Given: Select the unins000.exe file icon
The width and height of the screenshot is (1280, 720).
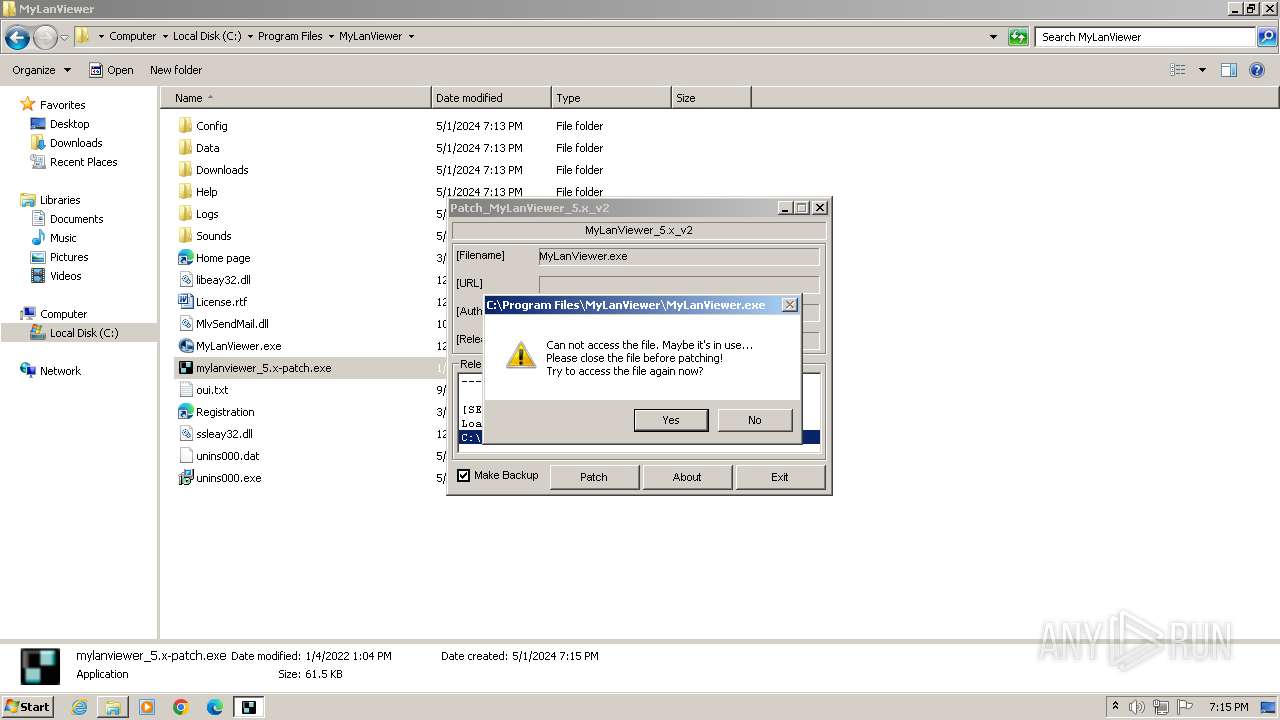Looking at the screenshot, I should [185, 478].
